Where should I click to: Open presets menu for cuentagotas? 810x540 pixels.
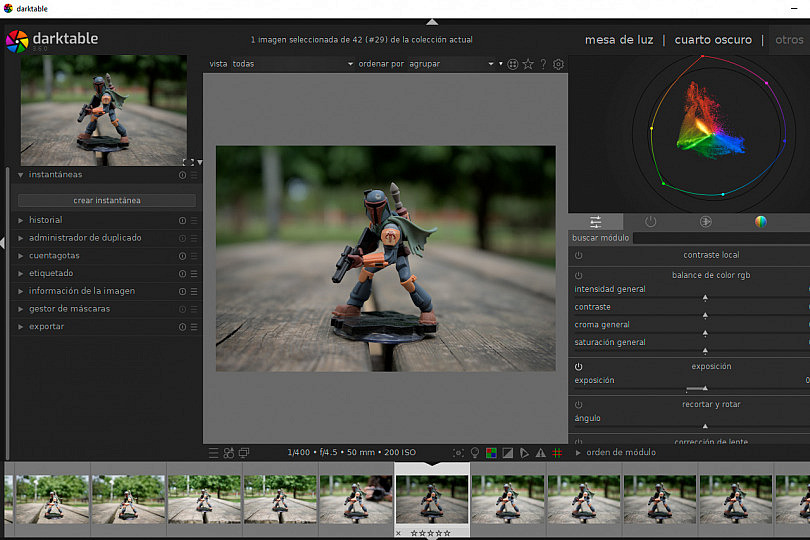coord(194,256)
